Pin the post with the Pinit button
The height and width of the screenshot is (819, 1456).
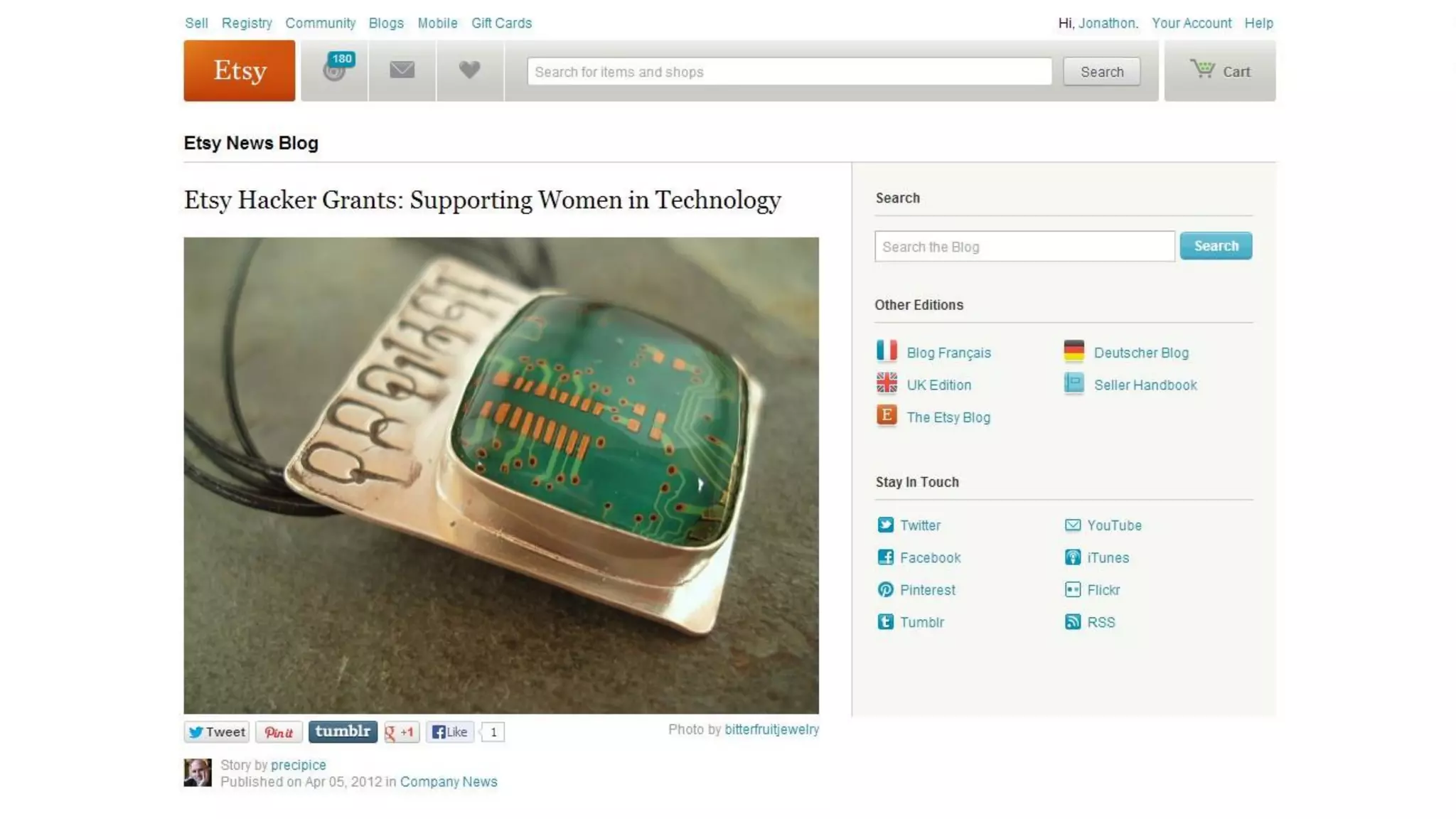[279, 732]
